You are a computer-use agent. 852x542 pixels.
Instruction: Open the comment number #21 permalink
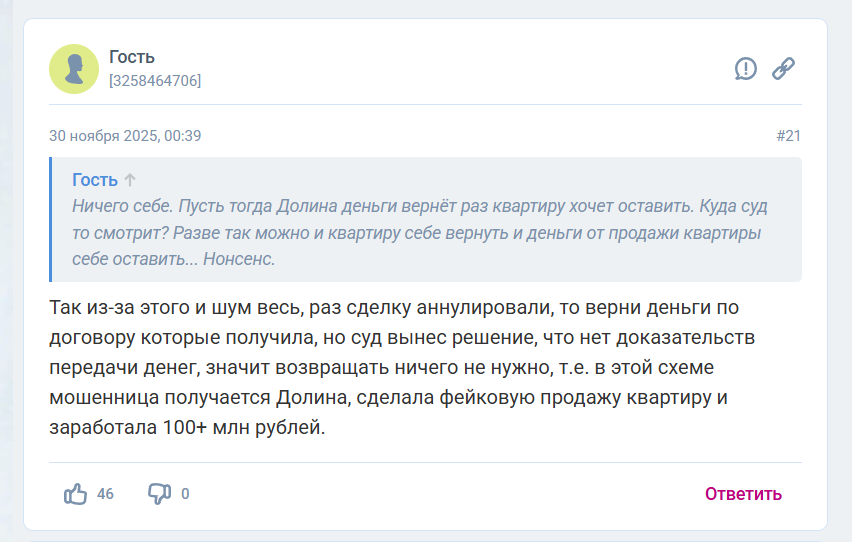pos(788,136)
